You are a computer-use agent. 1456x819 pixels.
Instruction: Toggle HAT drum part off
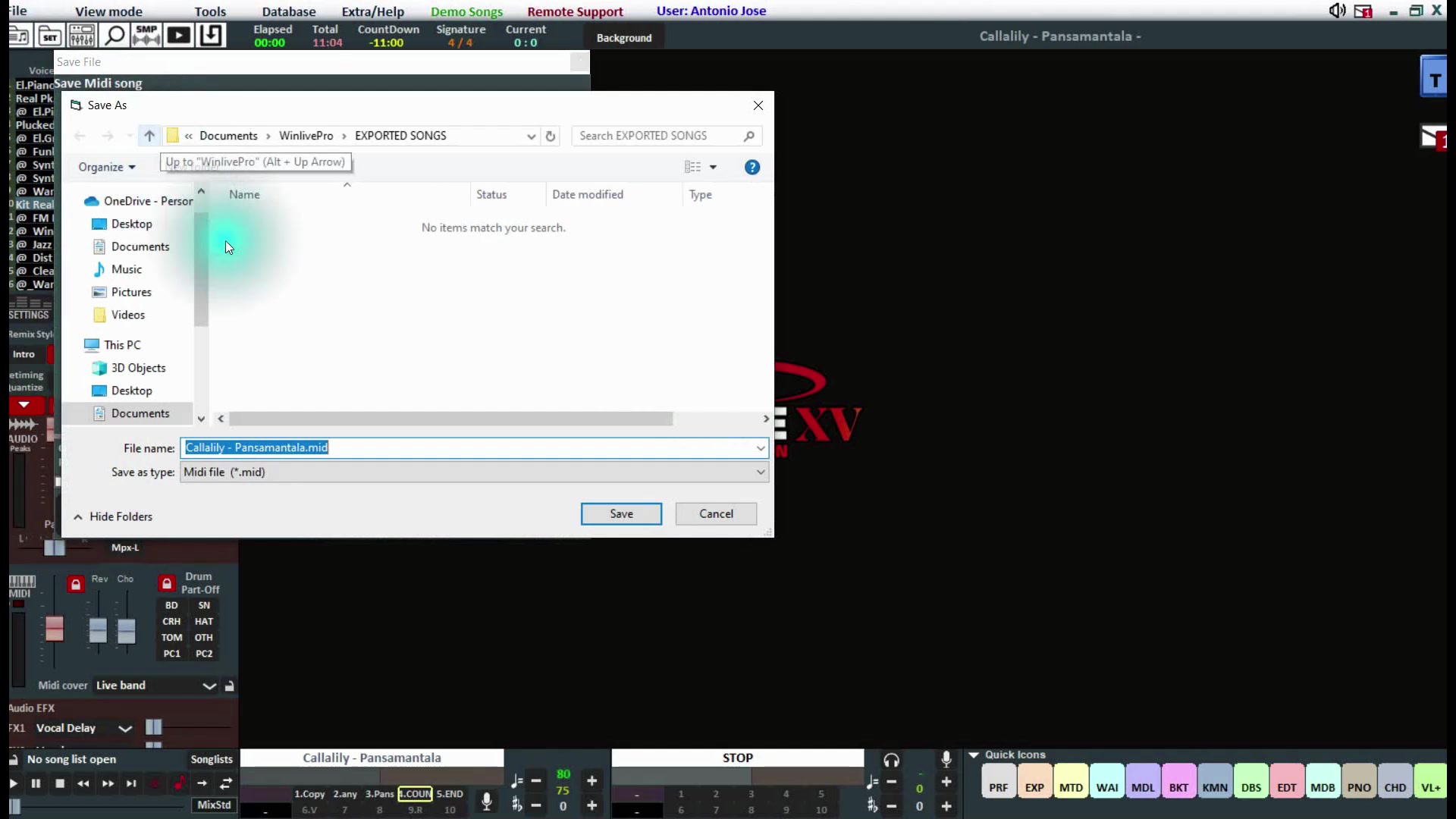pyautogui.click(x=204, y=622)
